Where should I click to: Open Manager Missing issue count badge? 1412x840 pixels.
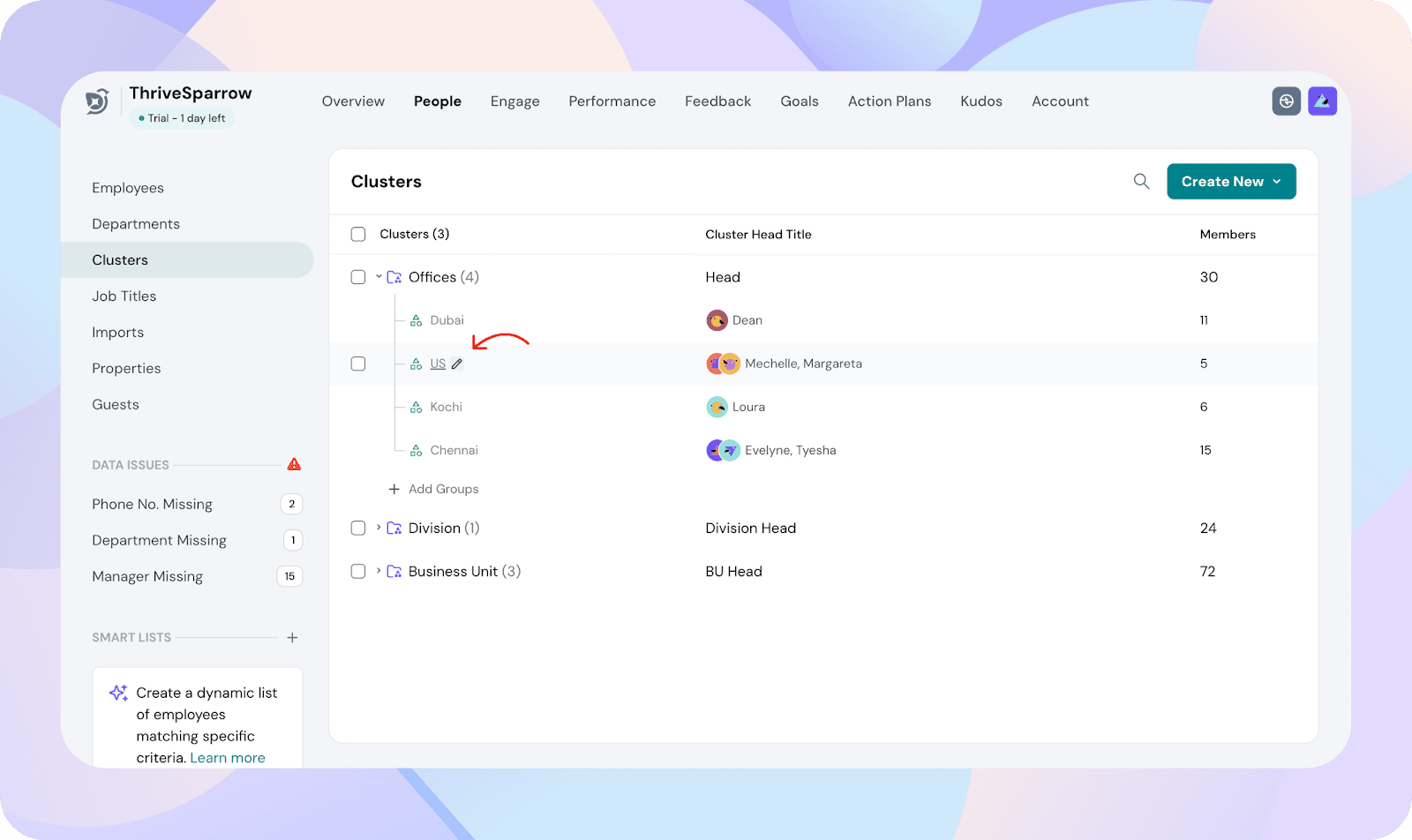click(x=289, y=576)
